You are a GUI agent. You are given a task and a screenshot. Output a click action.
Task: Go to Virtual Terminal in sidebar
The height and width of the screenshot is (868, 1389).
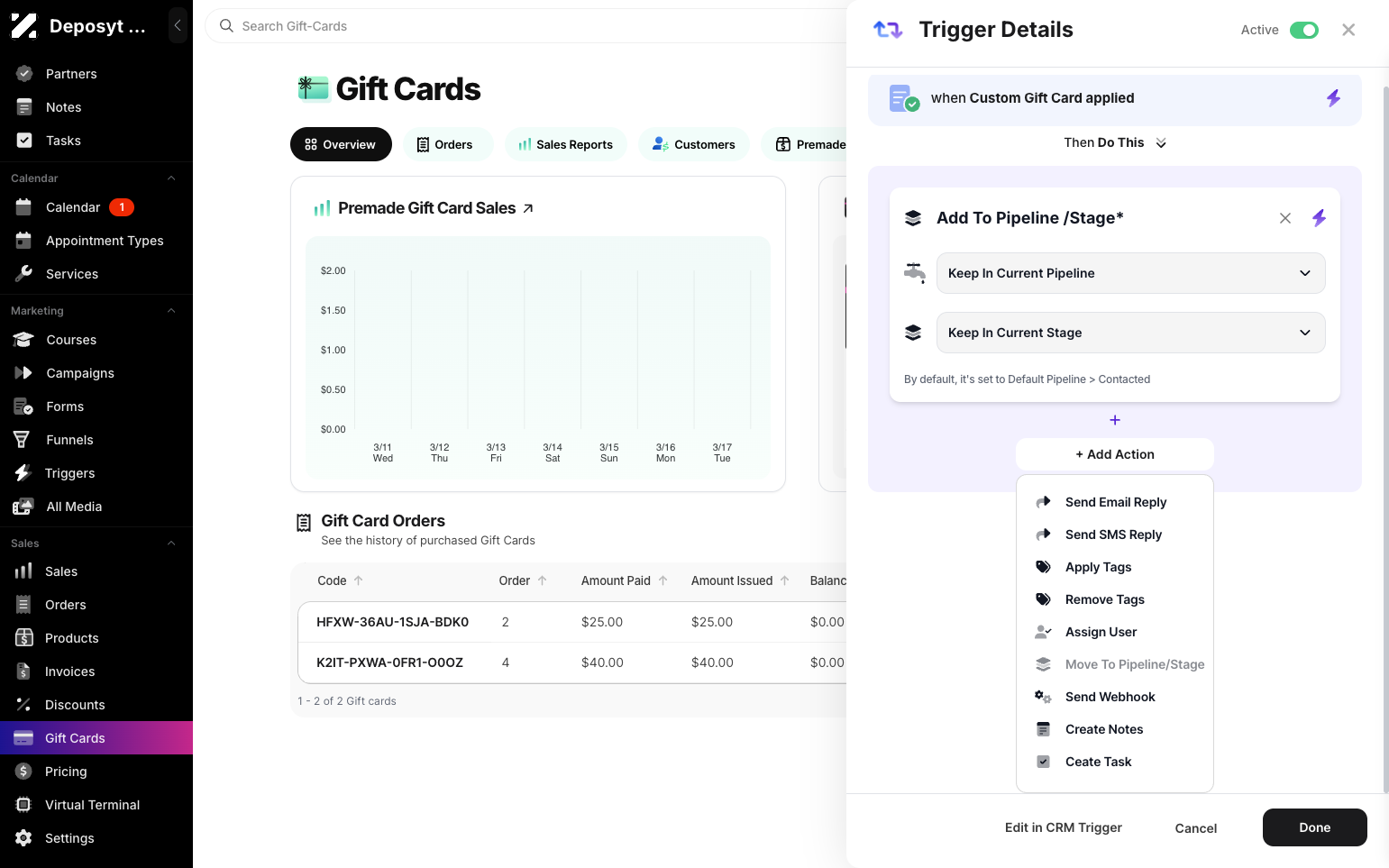(96, 805)
